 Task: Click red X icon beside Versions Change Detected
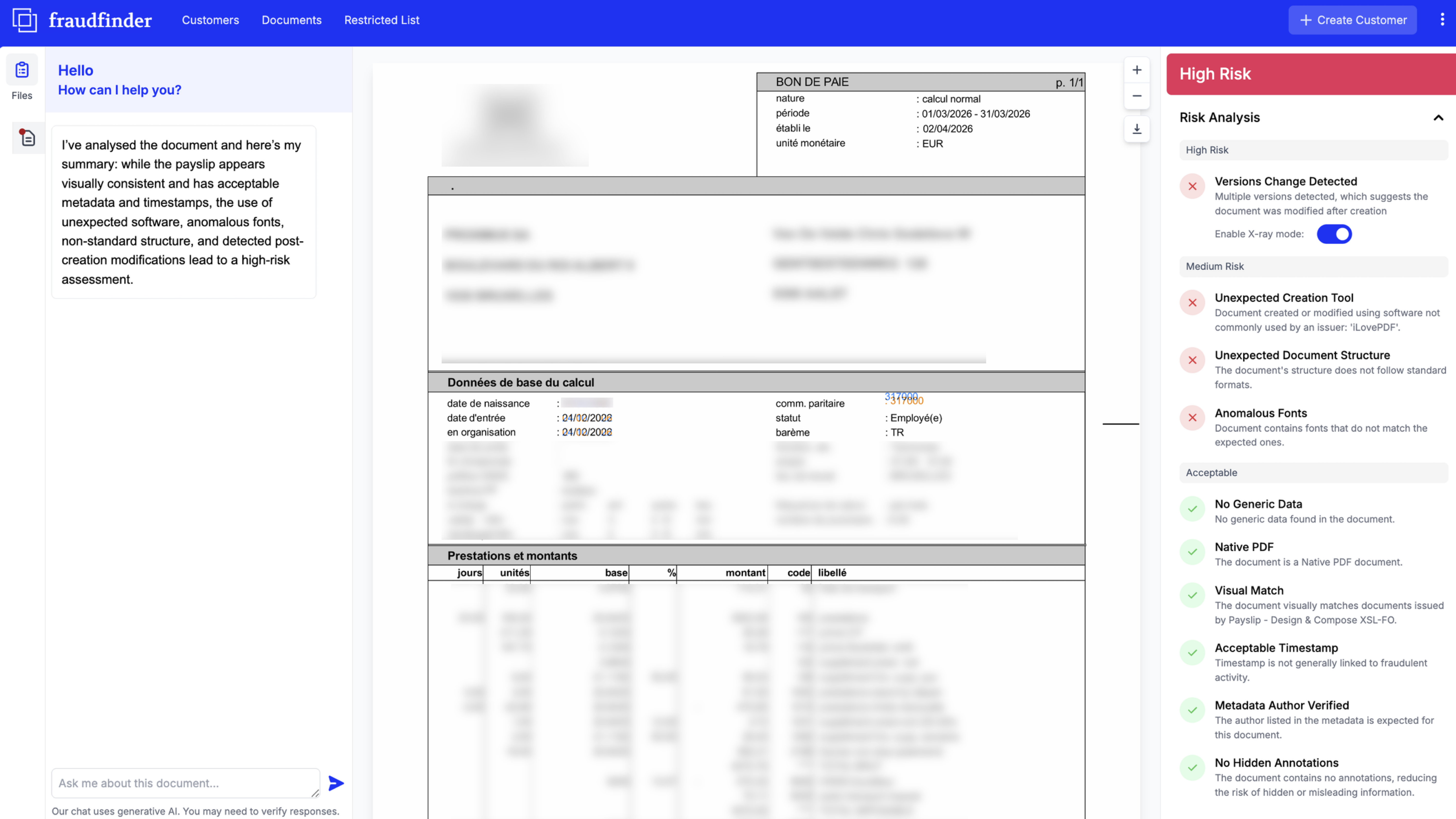pyautogui.click(x=1192, y=186)
